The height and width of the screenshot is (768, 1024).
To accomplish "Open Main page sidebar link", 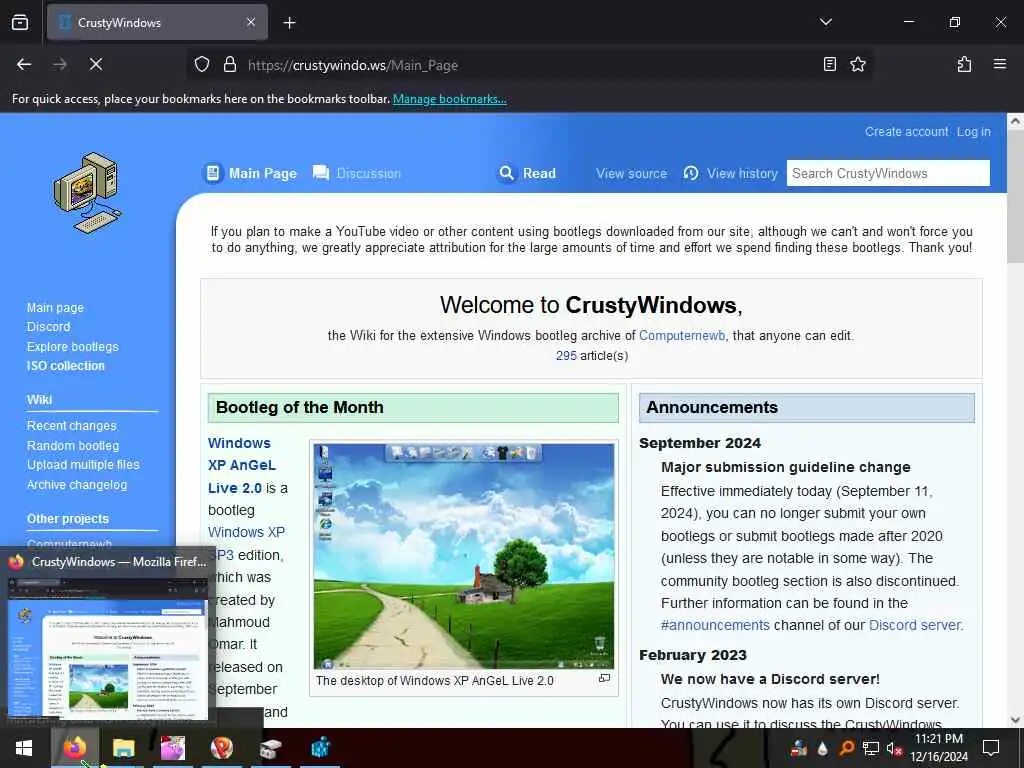I will click(x=55, y=308).
